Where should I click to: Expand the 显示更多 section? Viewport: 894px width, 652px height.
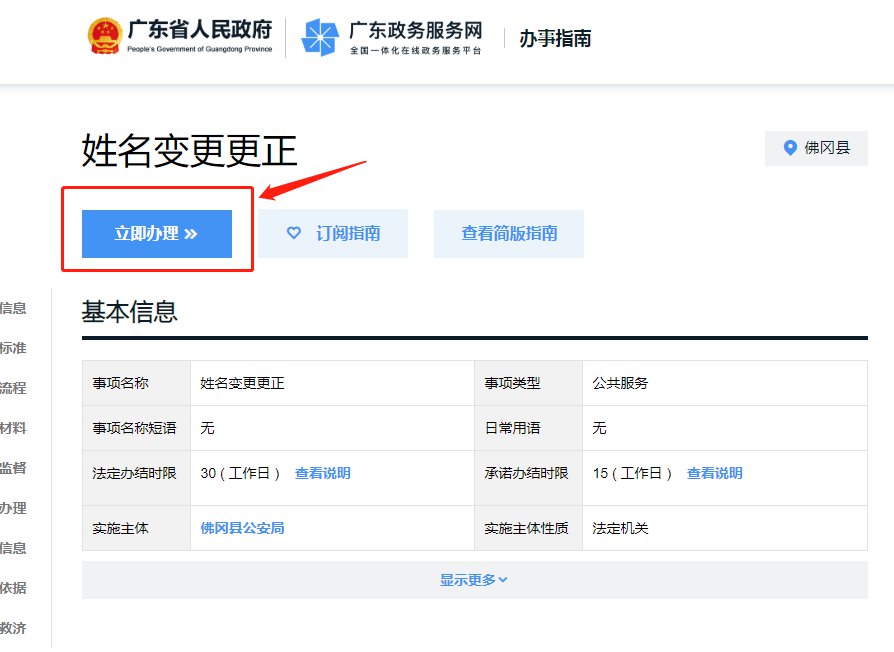click(x=474, y=580)
